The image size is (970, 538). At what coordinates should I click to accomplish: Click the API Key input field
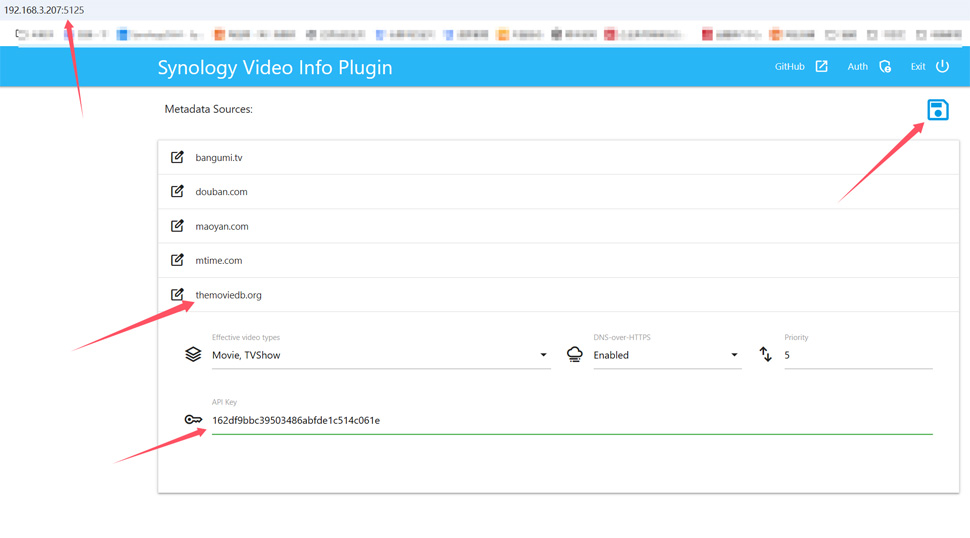(570, 421)
